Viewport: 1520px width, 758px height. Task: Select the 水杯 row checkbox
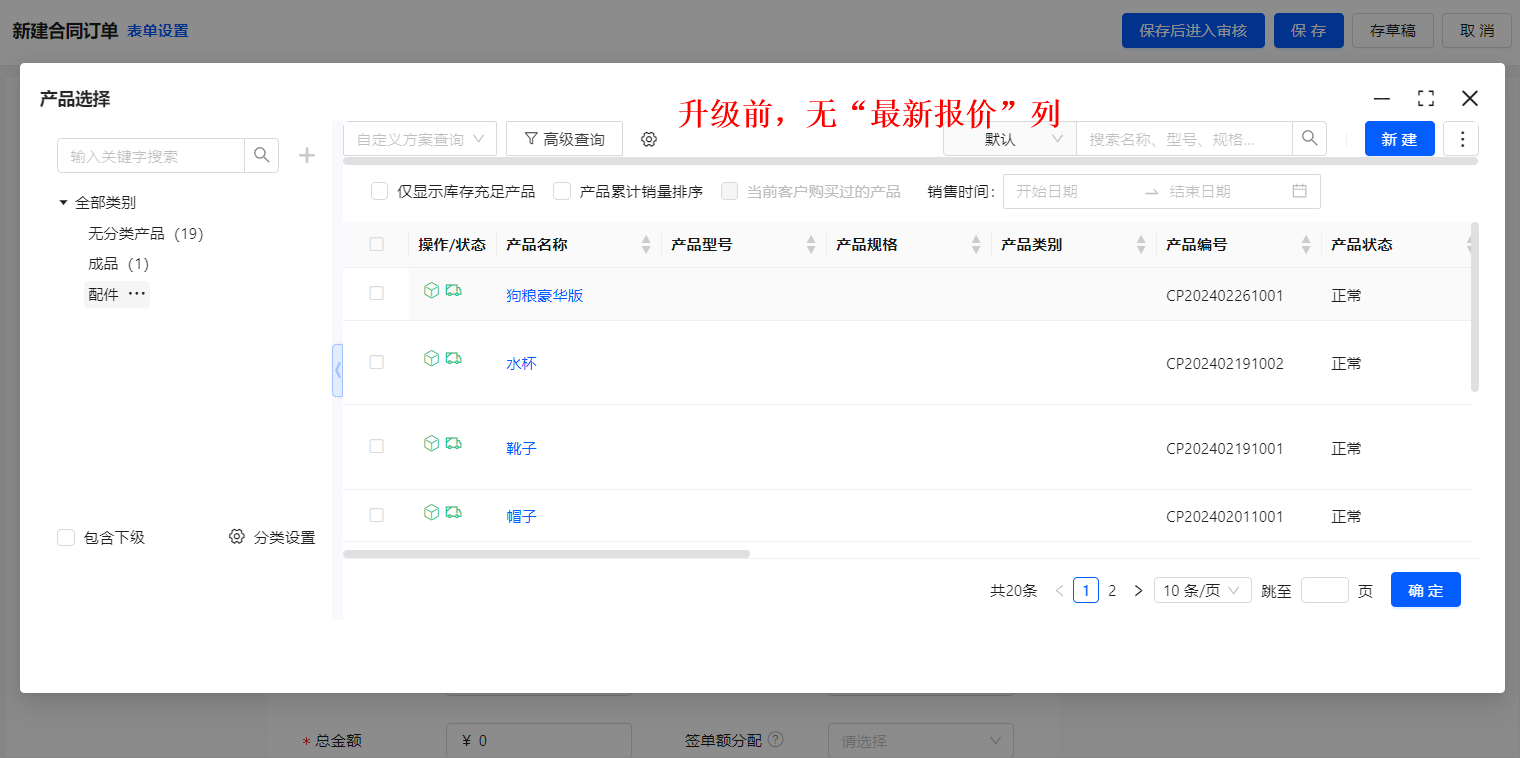point(376,362)
